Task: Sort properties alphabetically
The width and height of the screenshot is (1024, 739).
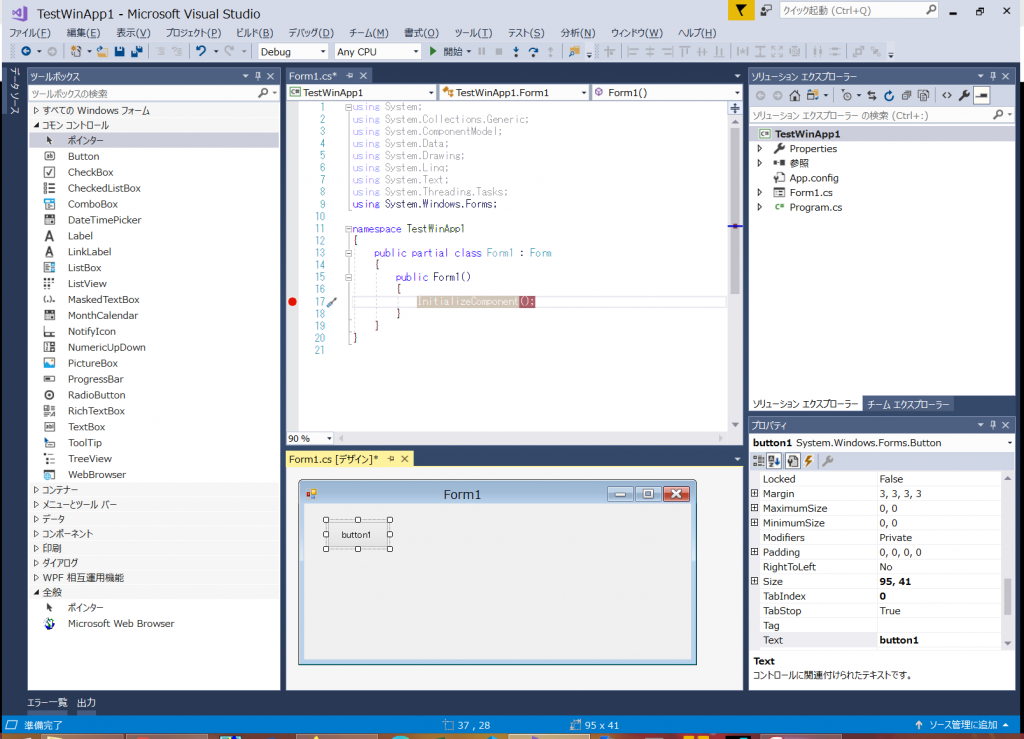Action: [775, 461]
